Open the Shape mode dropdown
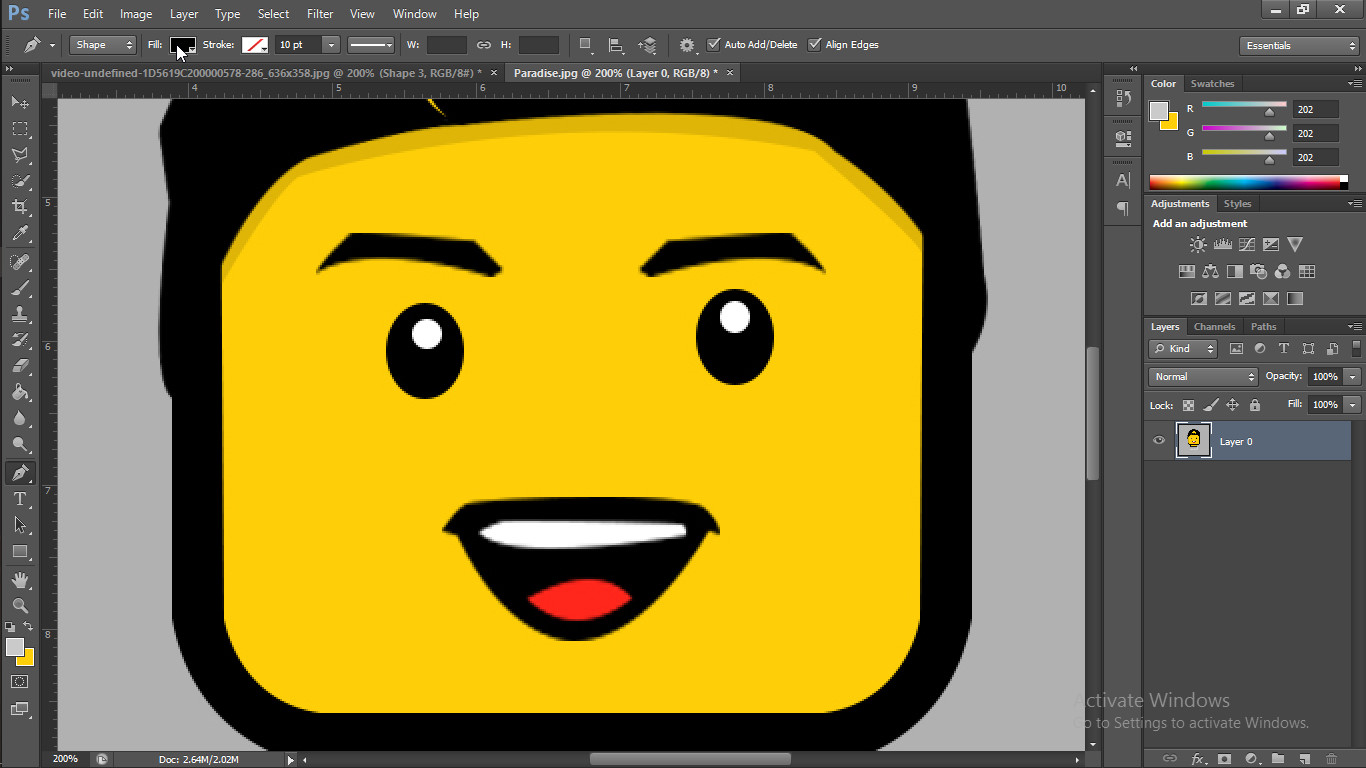 (101, 44)
